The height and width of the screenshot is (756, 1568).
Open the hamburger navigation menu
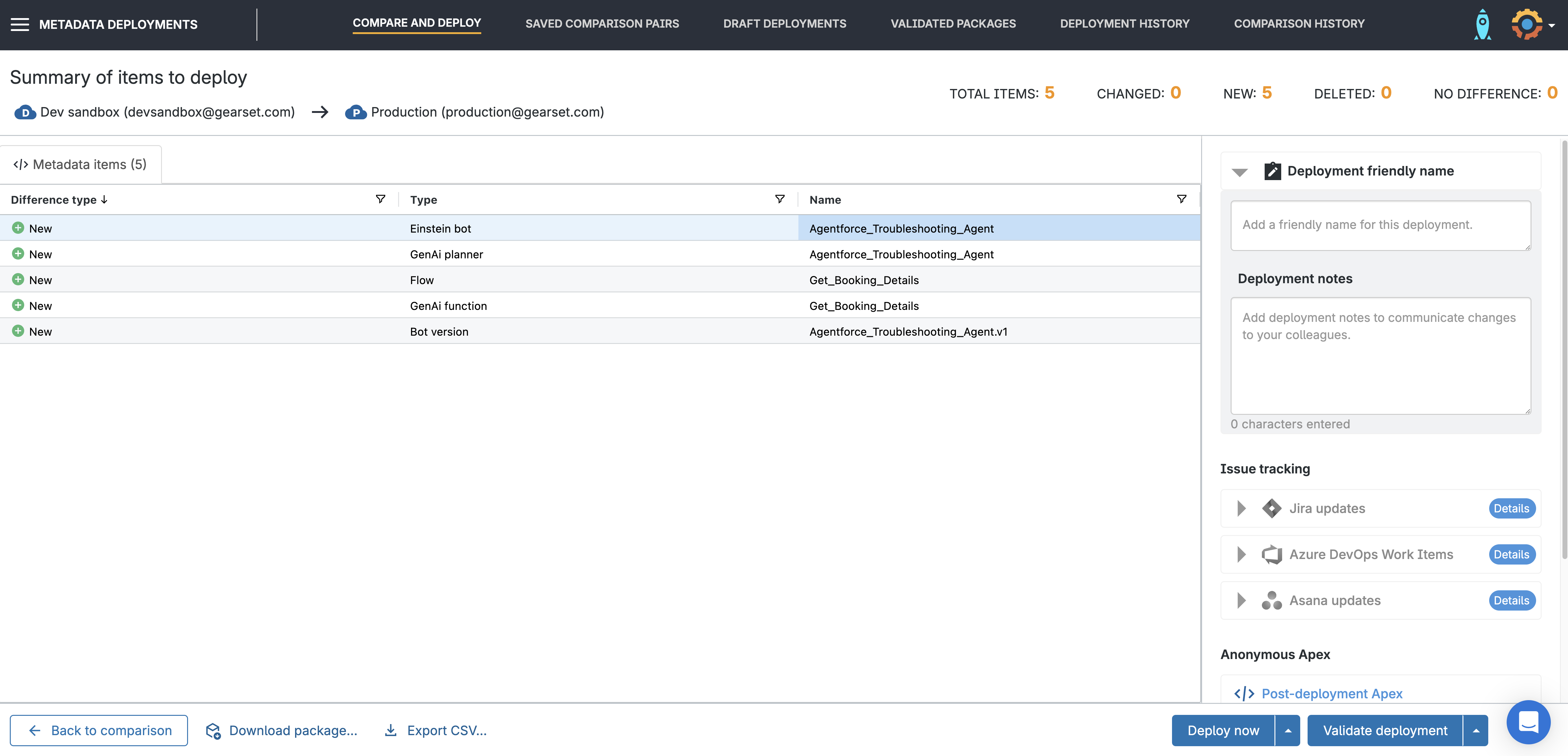[20, 24]
